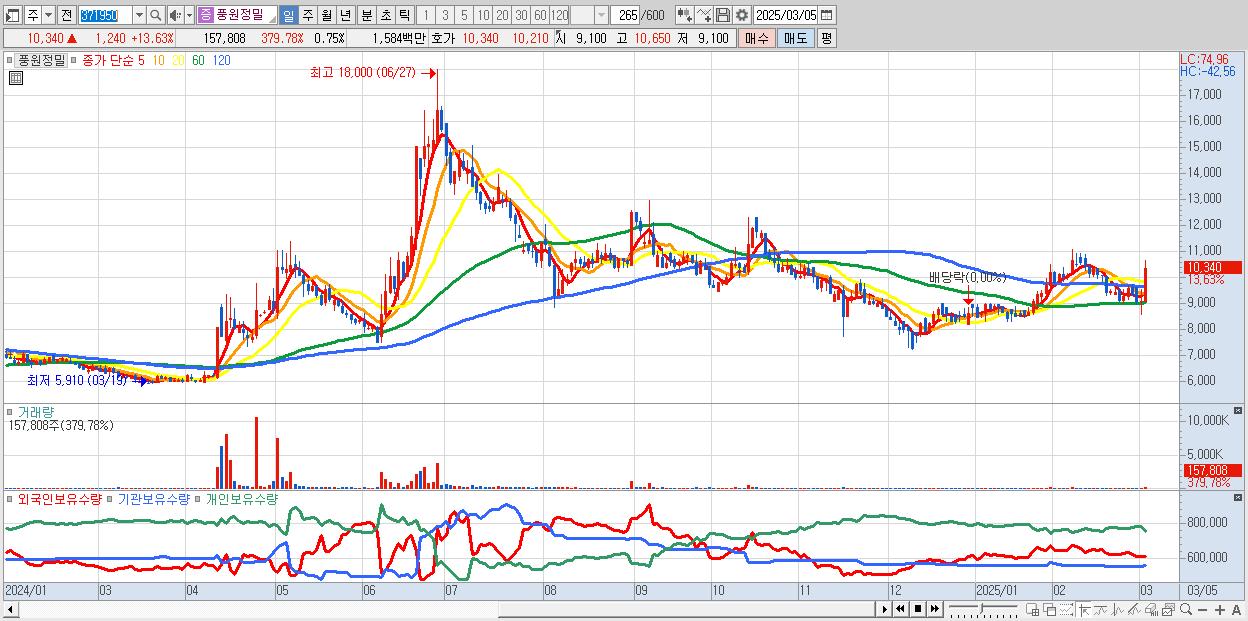Click the stock code input field 371950
Screen dimensions: 1248x621
coord(105,15)
